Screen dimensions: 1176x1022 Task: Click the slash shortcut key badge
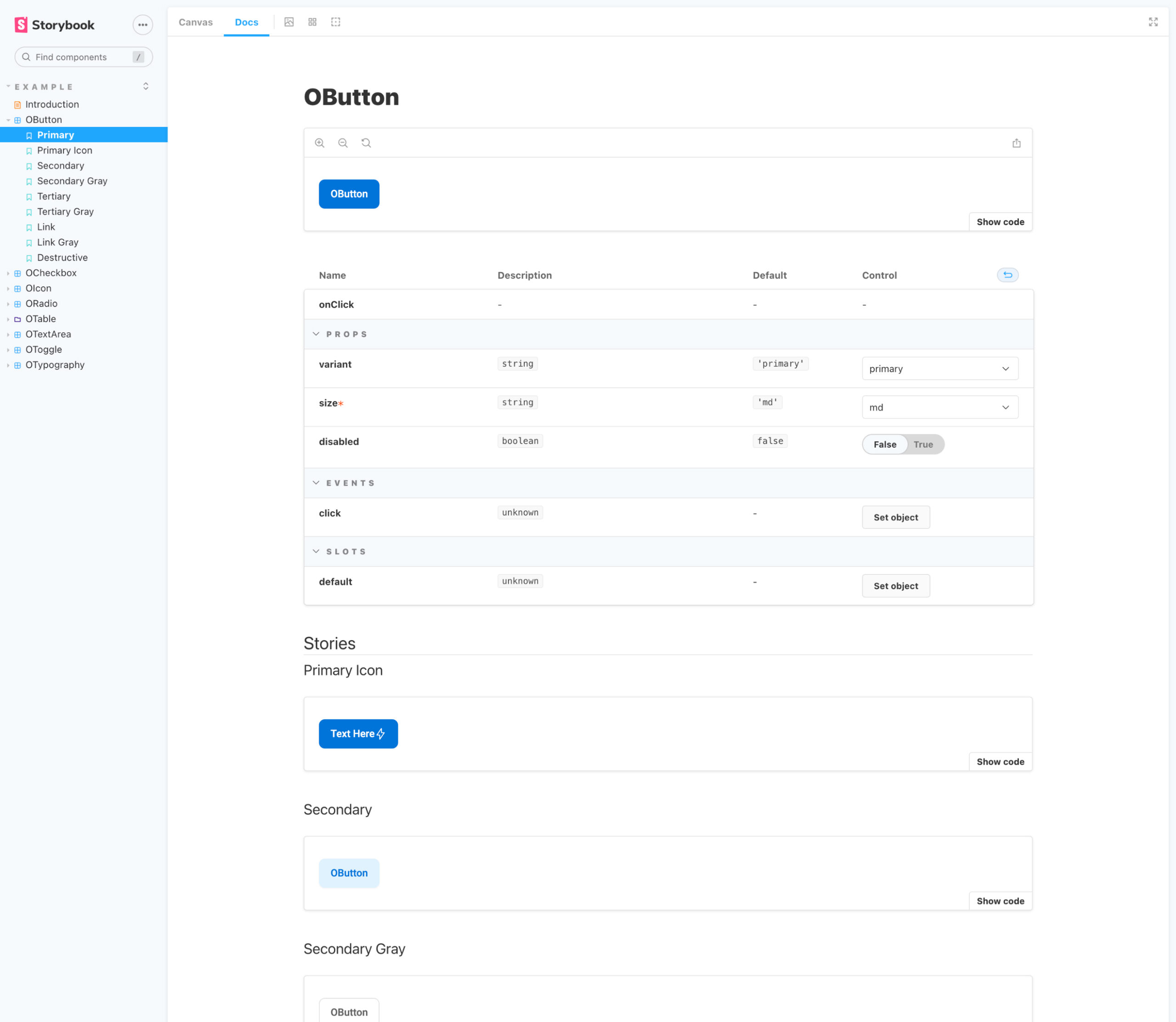click(x=138, y=57)
